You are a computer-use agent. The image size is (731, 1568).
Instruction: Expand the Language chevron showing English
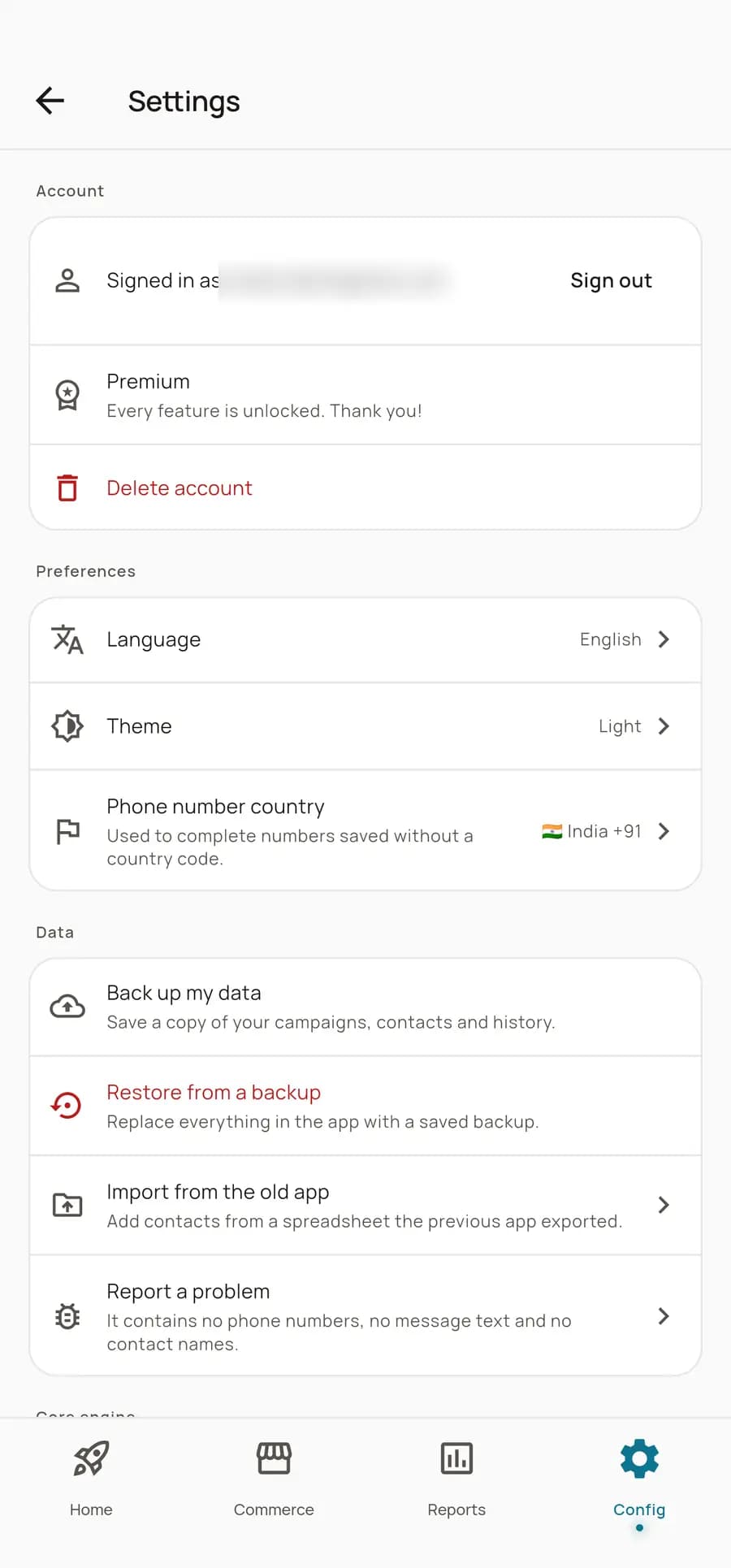(664, 639)
